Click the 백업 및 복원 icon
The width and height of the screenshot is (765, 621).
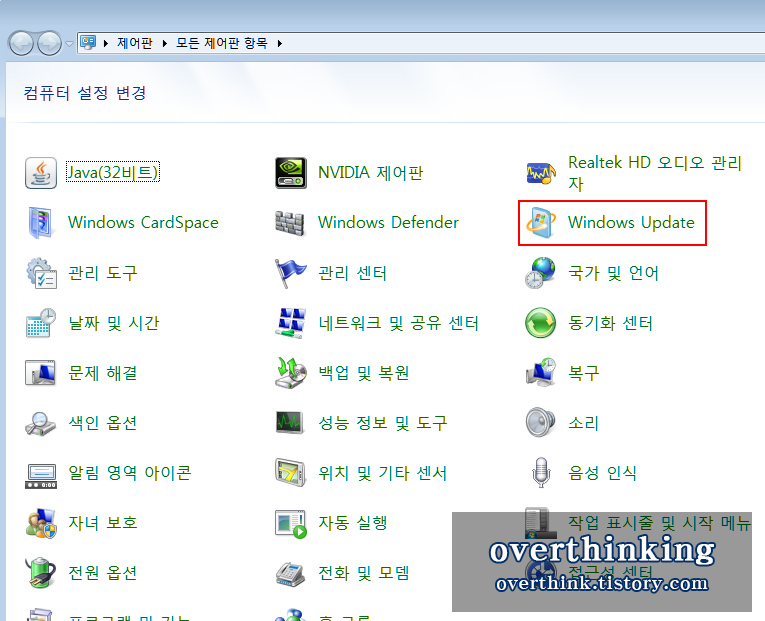pos(291,373)
